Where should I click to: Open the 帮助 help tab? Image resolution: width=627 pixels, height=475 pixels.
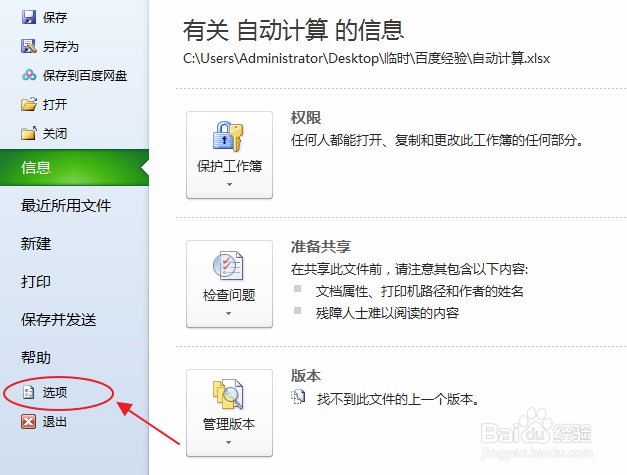(x=36, y=357)
